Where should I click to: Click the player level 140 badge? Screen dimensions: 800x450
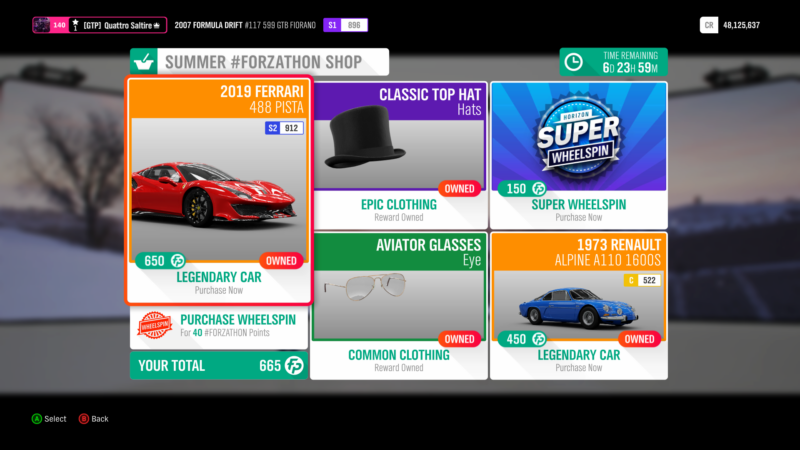(60, 25)
